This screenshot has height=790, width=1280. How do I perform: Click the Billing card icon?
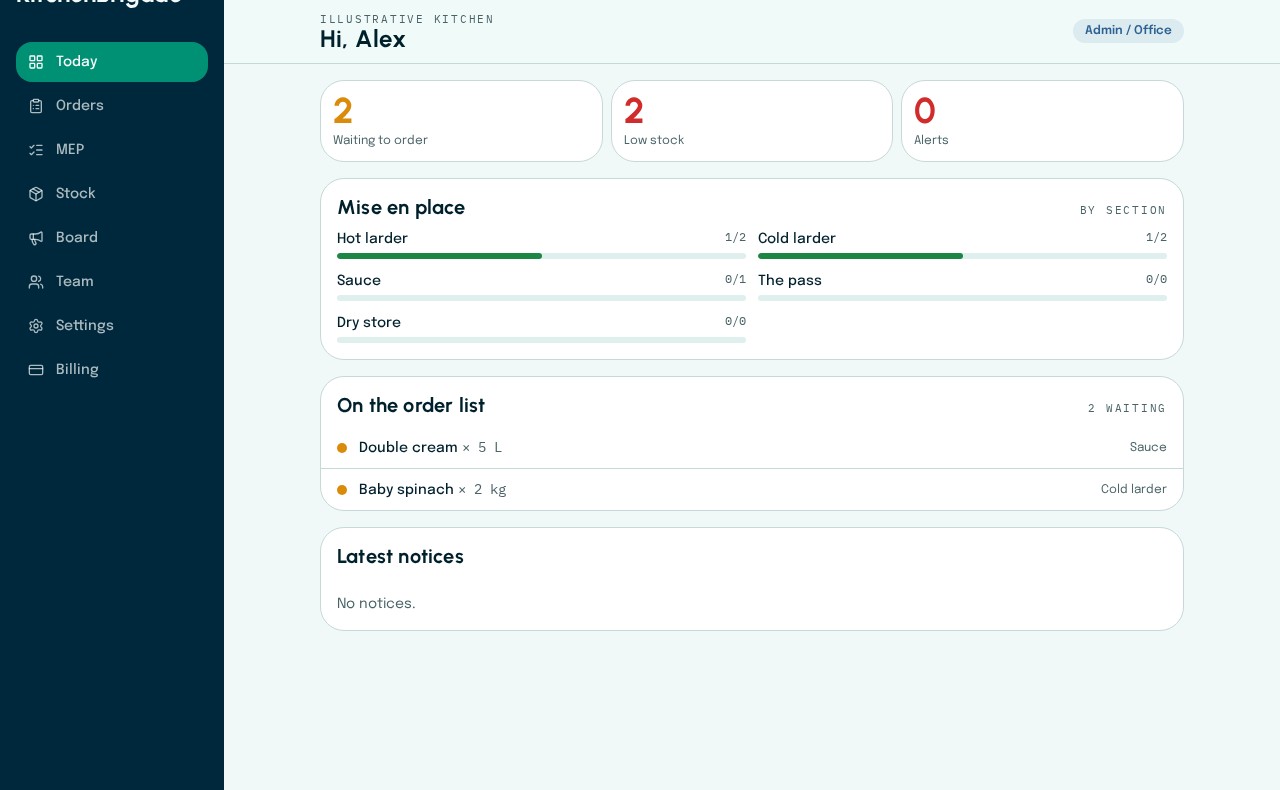(x=36, y=370)
